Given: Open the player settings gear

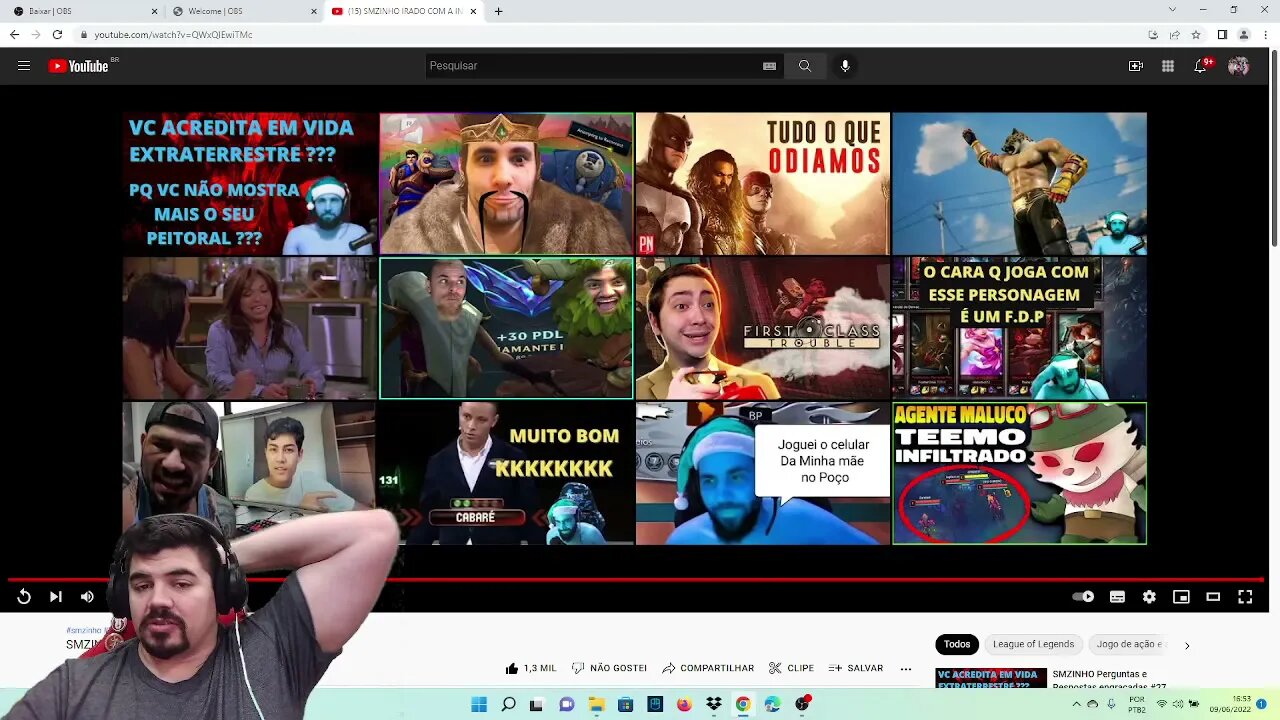Looking at the screenshot, I should tap(1149, 597).
